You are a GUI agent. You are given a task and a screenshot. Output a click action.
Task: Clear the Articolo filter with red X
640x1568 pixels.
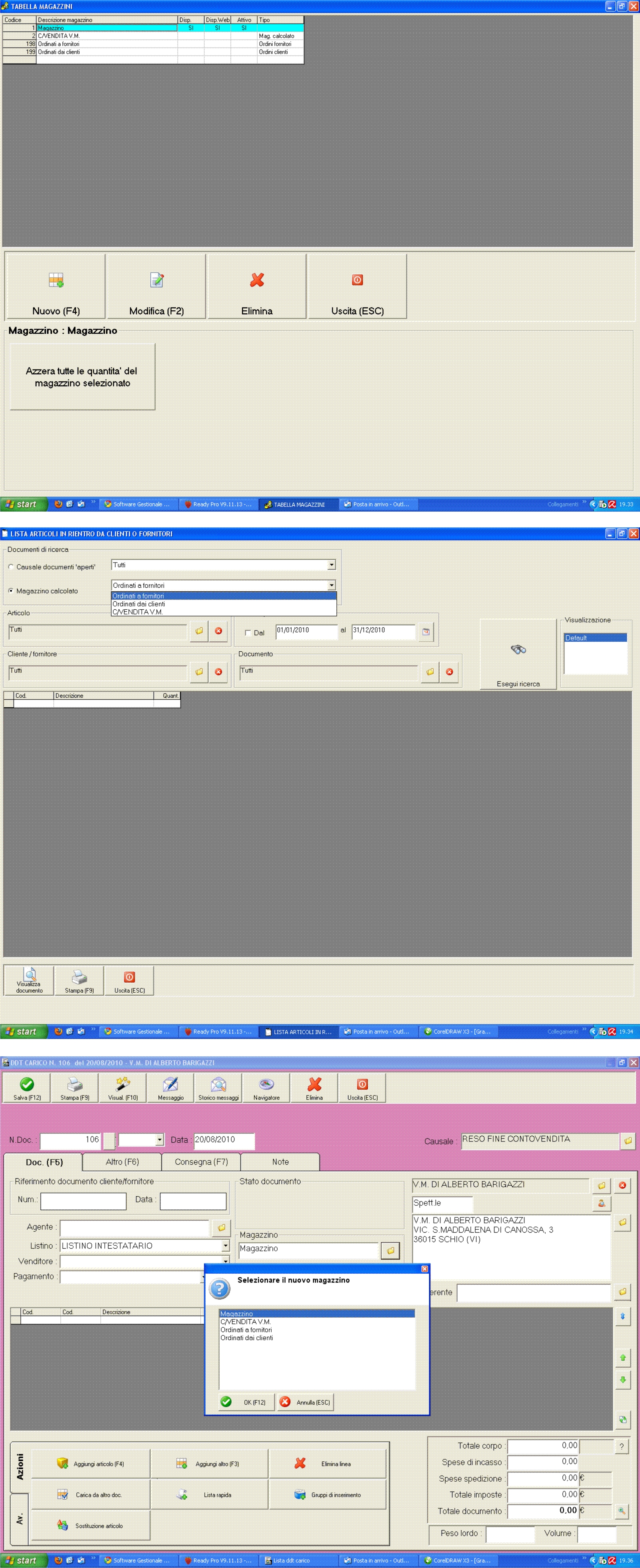(x=218, y=630)
